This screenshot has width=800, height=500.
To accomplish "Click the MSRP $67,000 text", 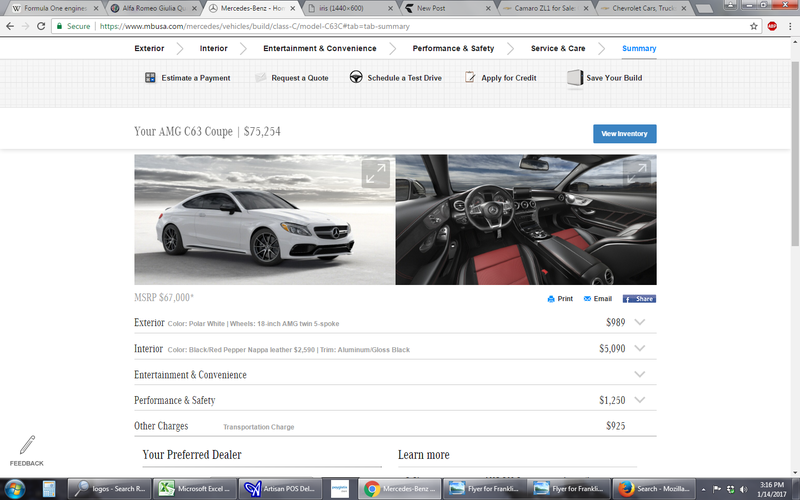I will (164, 297).
